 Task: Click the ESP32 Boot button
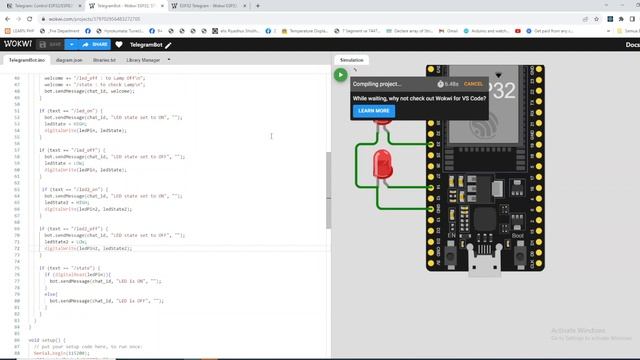pyautogui.click(x=520, y=256)
